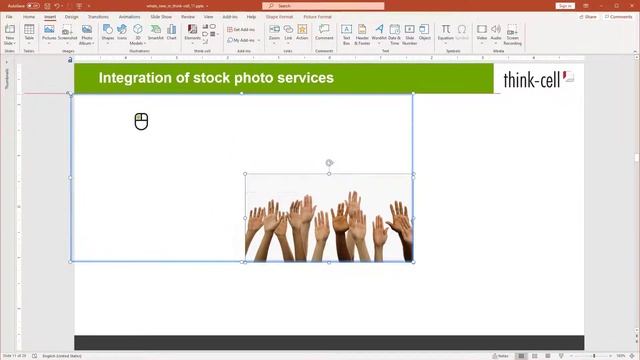Click the Save icon in title bar
This screenshot has width=640, height=360.
point(47,6)
